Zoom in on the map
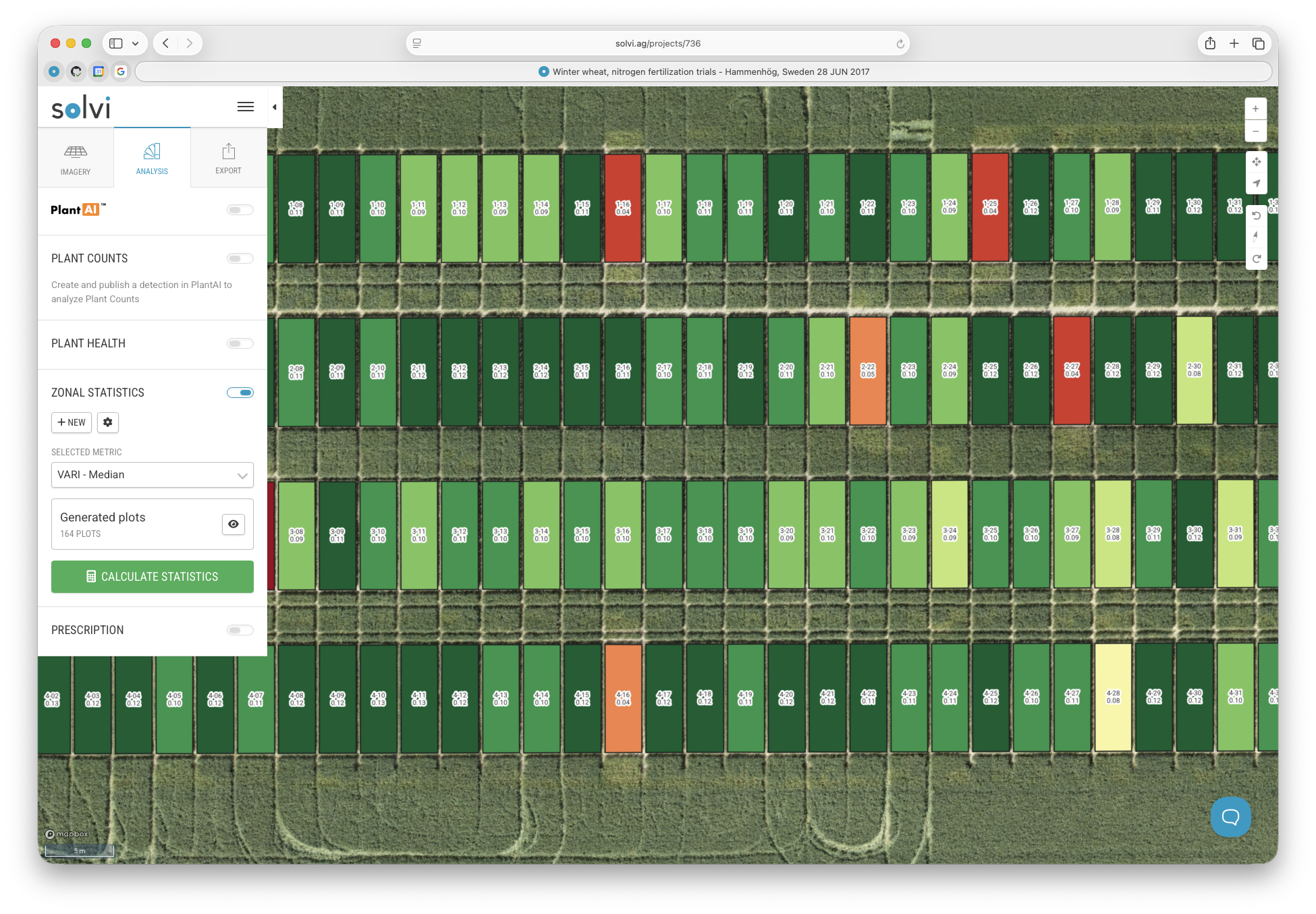 [1255, 109]
